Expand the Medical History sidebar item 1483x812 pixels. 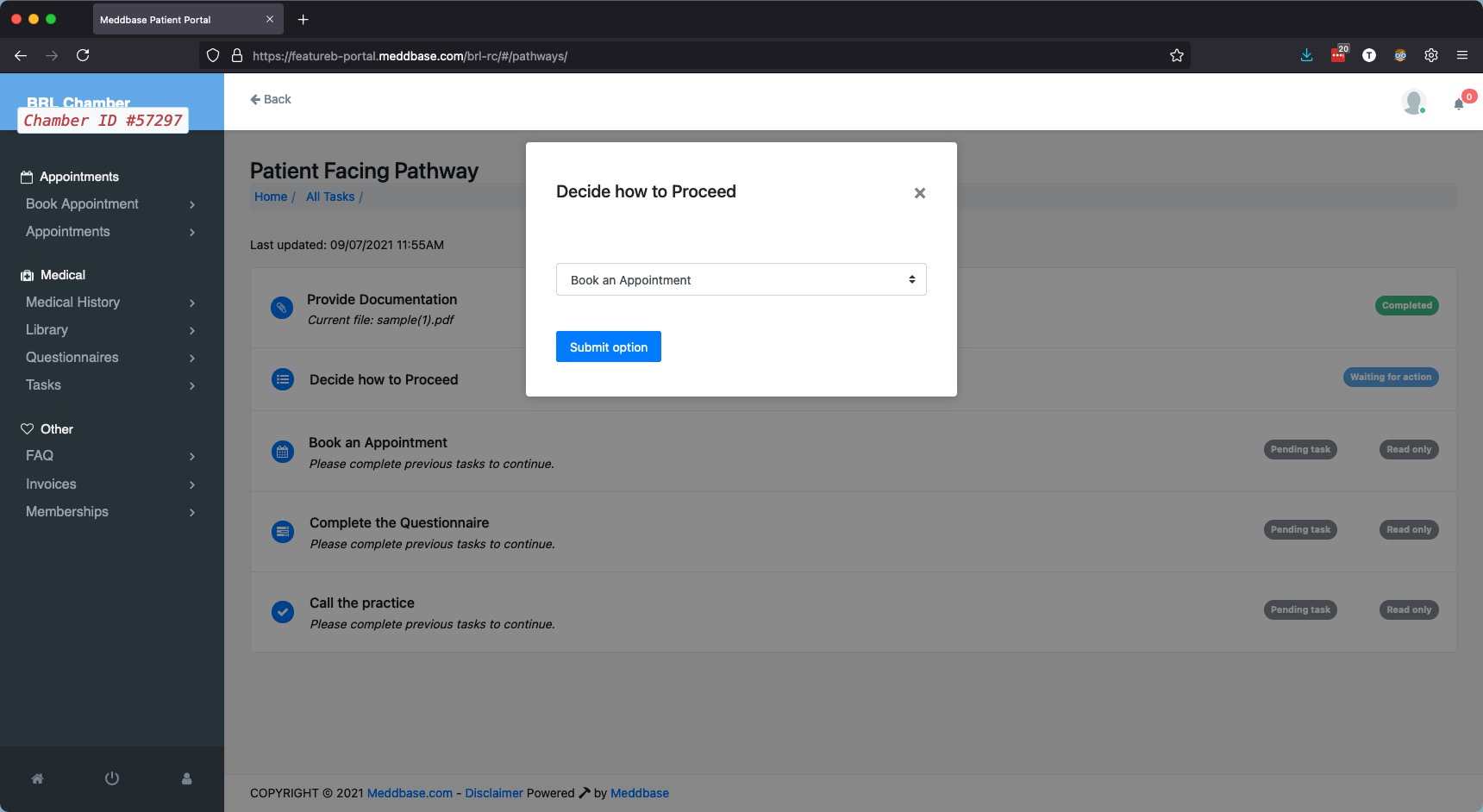pyautogui.click(x=110, y=302)
